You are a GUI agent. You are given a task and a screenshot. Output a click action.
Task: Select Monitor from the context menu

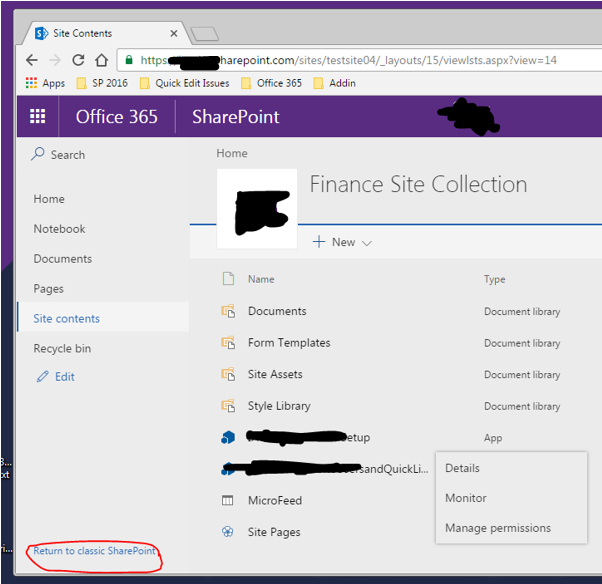(511, 498)
